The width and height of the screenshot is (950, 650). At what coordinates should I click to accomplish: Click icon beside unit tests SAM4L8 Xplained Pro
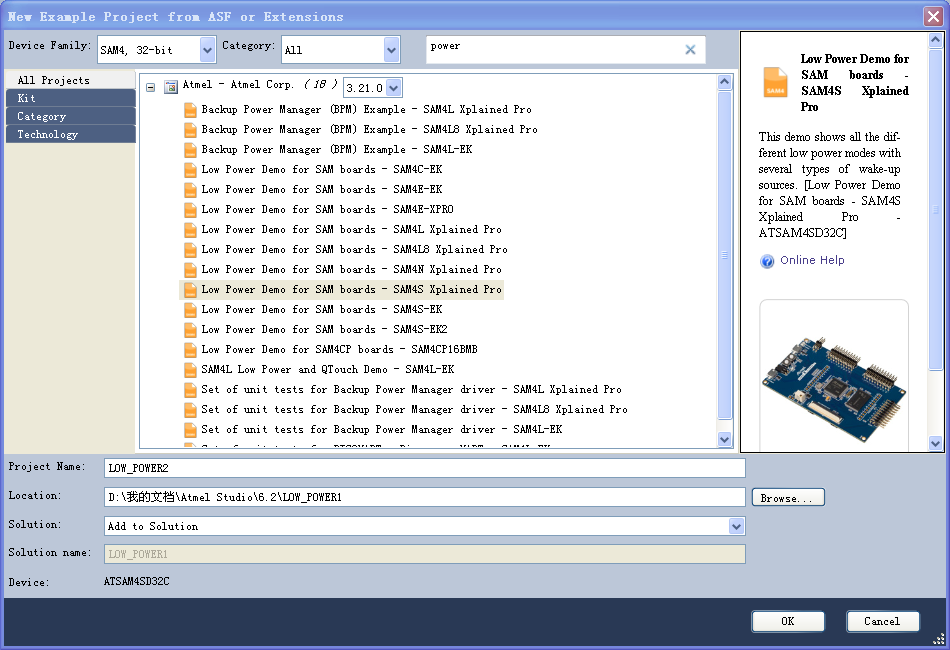tap(190, 410)
